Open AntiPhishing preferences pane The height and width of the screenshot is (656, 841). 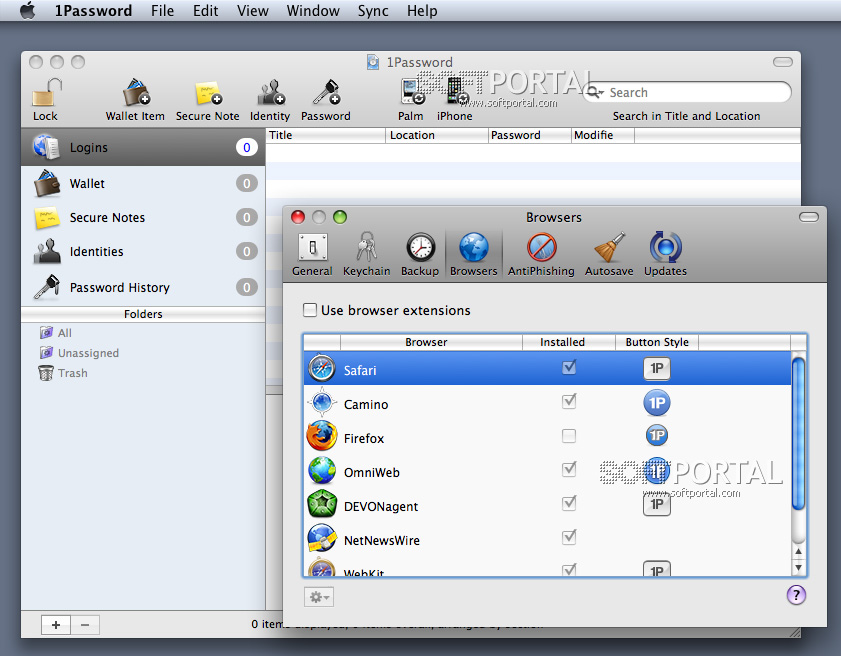point(541,254)
